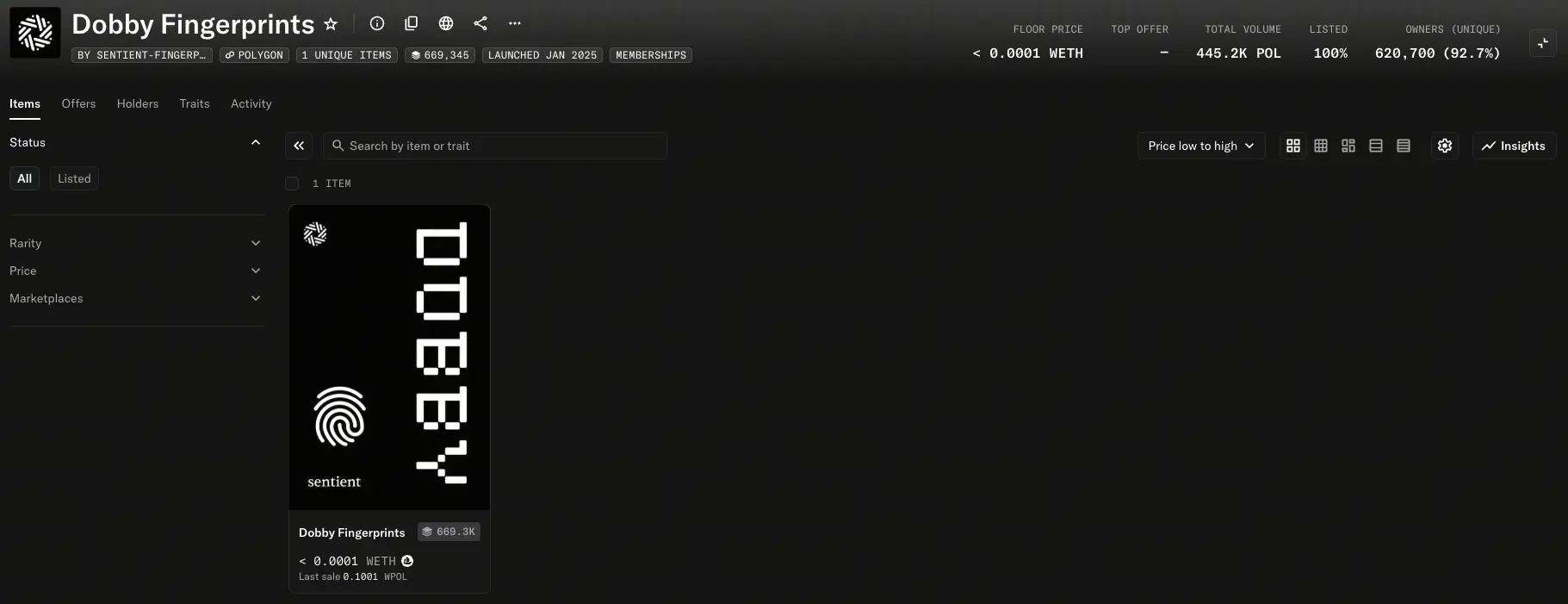Select the Listed status filter

74,178
